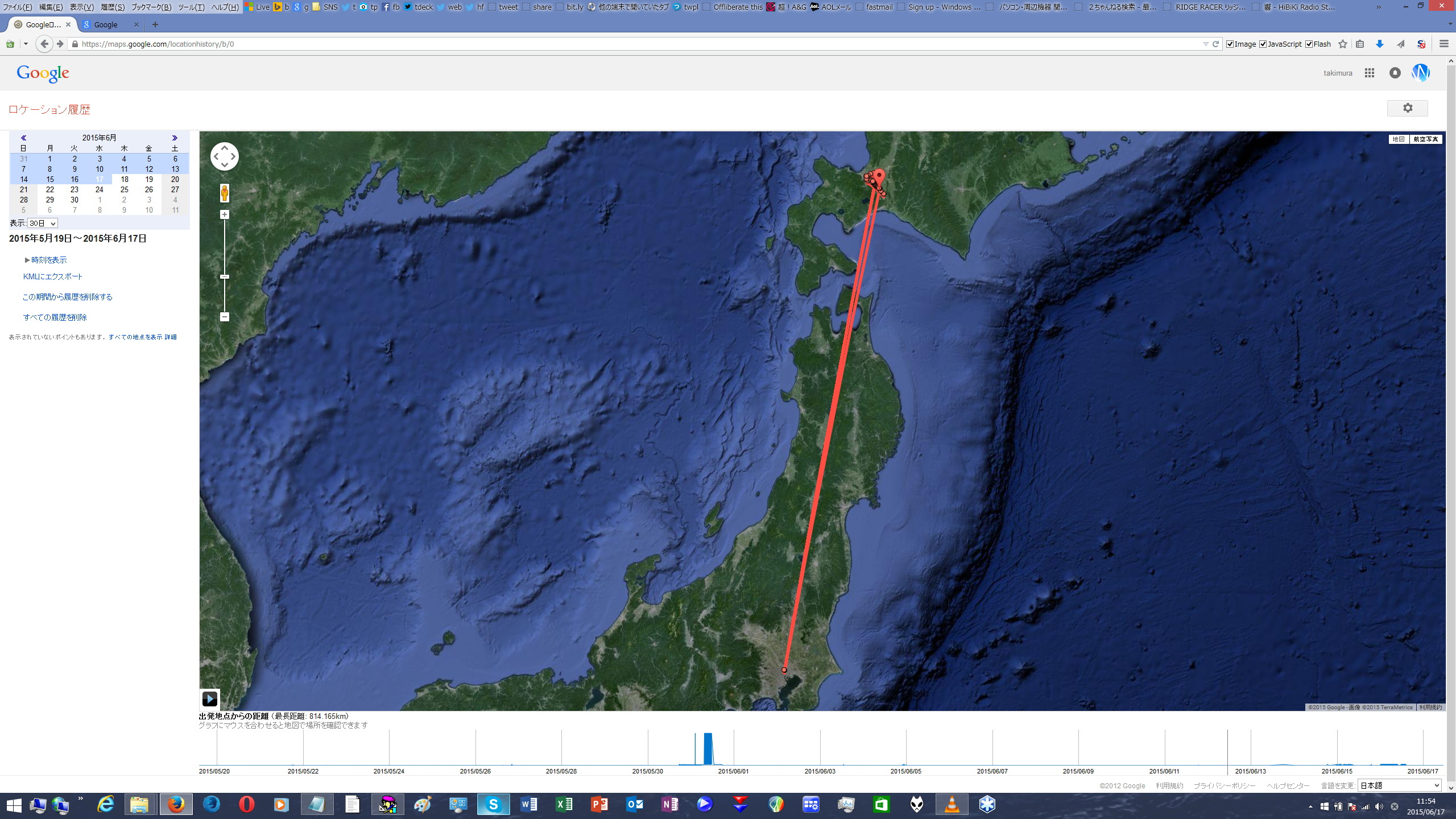Open the location history settings gear
The image size is (1456, 819).
coord(1407,108)
